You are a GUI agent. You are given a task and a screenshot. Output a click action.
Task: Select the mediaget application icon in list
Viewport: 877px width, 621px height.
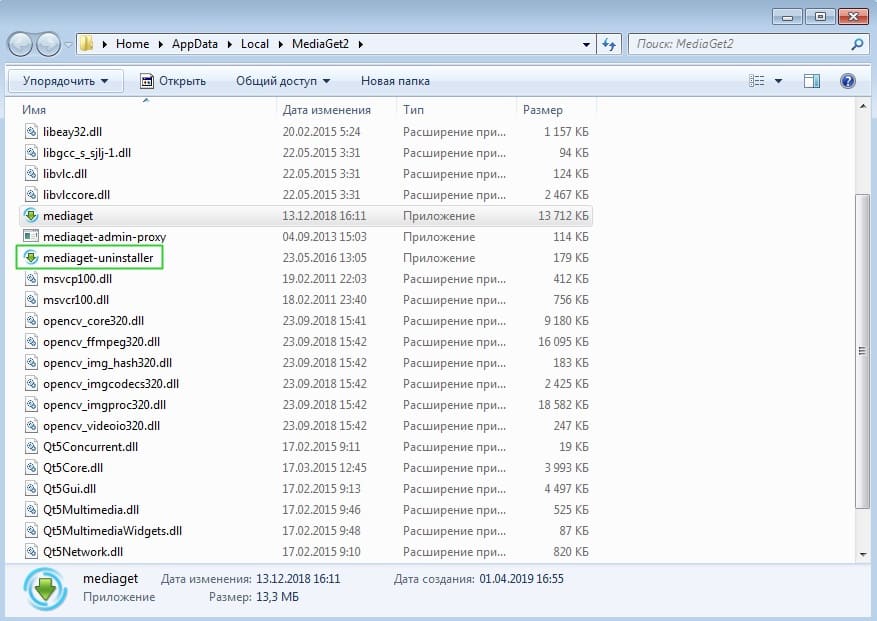(31, 215)
